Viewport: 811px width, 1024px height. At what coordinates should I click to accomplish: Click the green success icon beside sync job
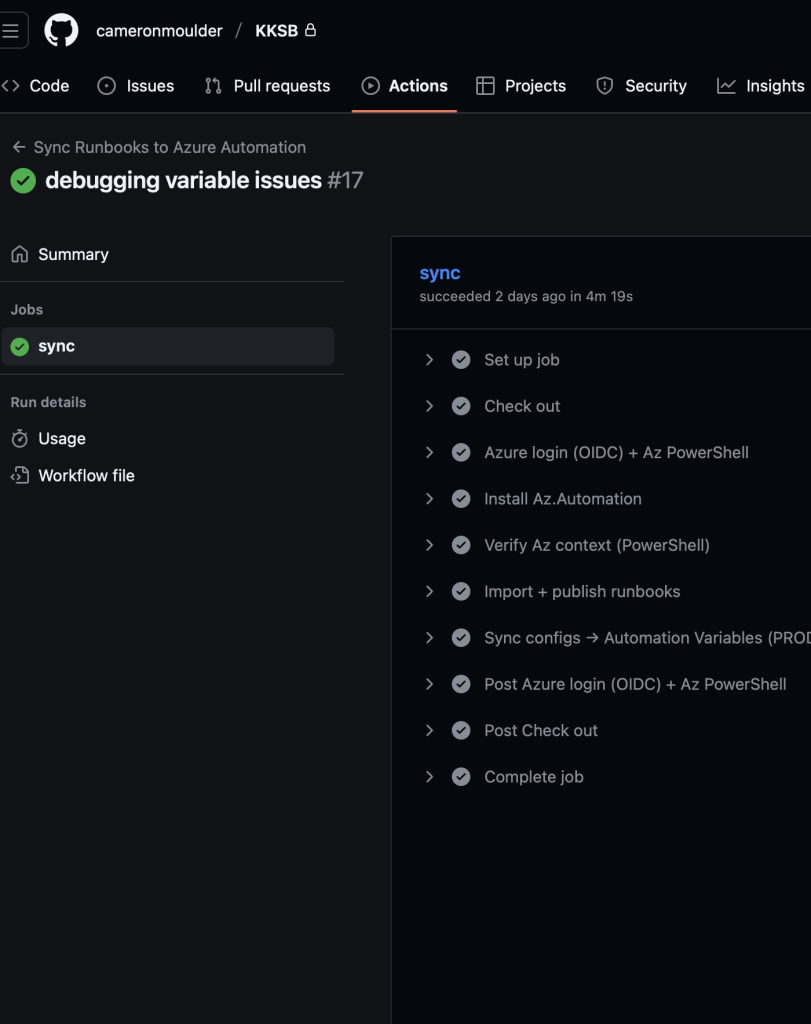point(19,347)
